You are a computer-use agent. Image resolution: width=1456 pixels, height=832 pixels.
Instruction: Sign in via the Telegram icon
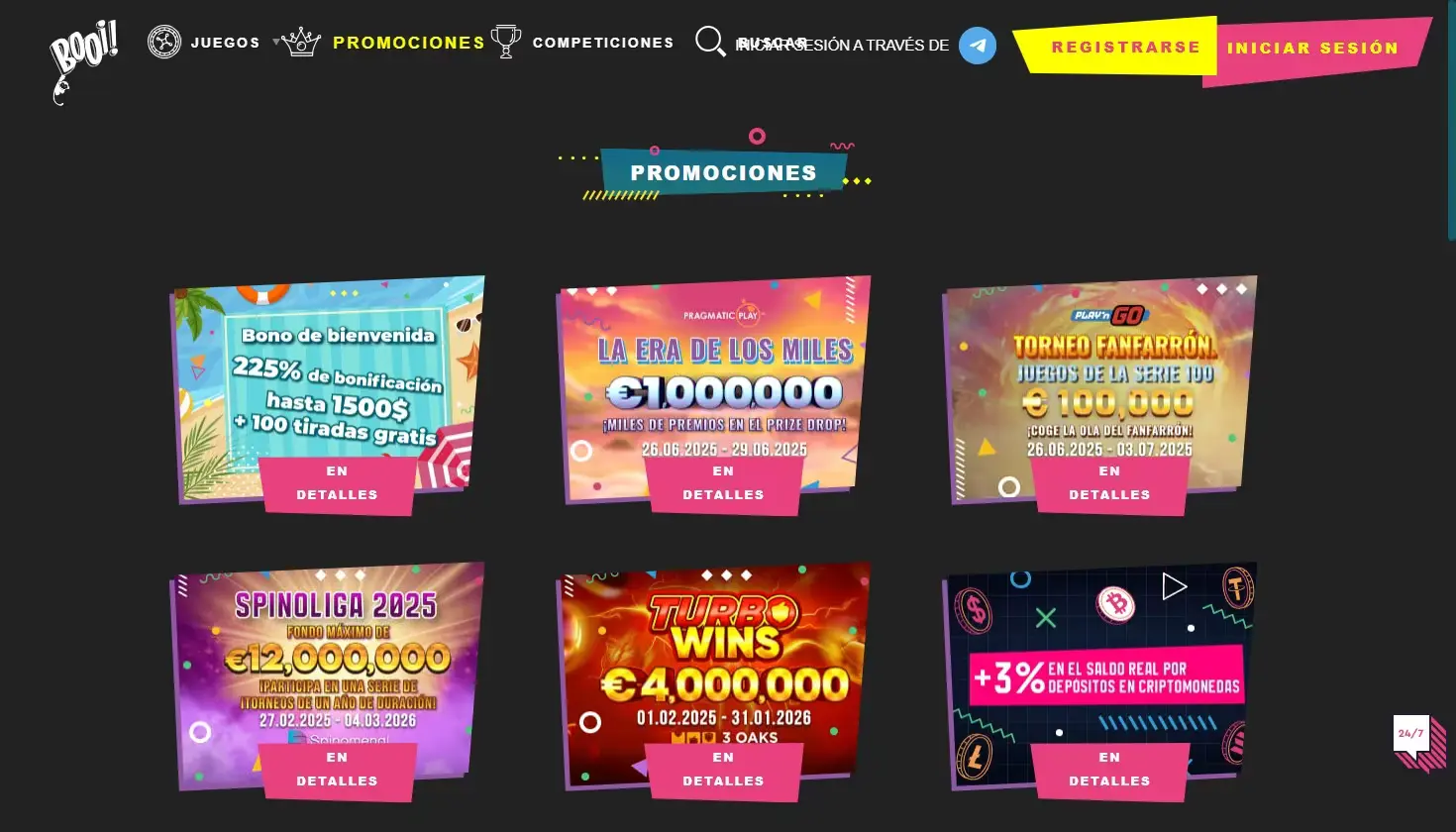[x=978, y=45]
